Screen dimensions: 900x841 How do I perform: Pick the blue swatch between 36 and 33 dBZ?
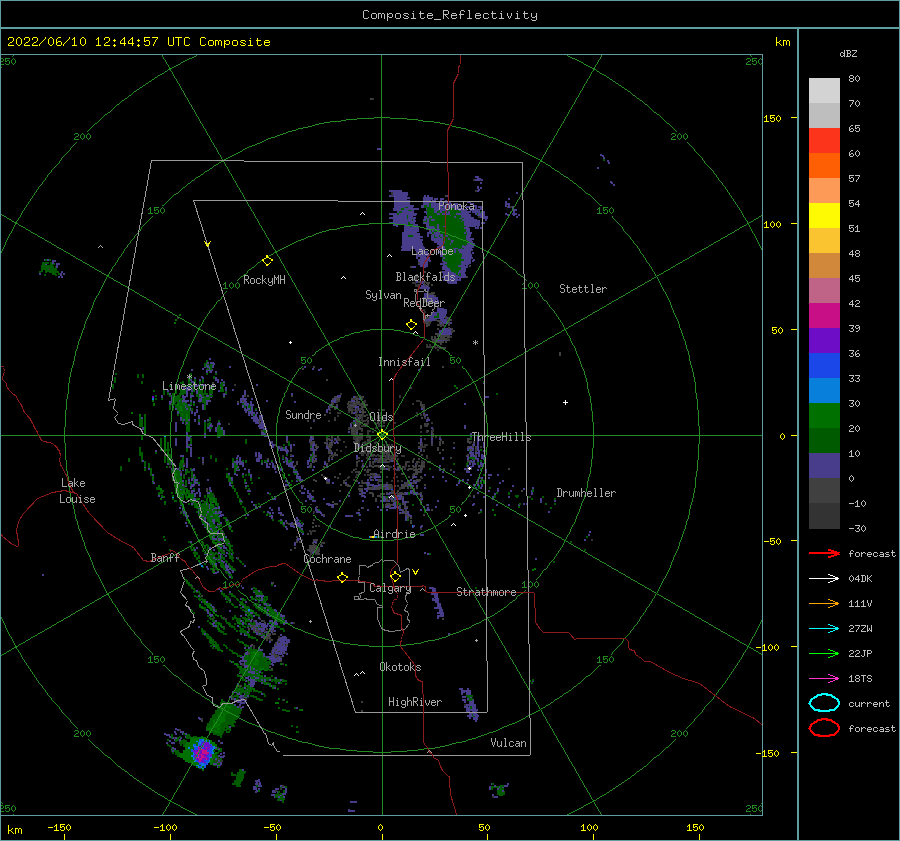pos(824,366)
